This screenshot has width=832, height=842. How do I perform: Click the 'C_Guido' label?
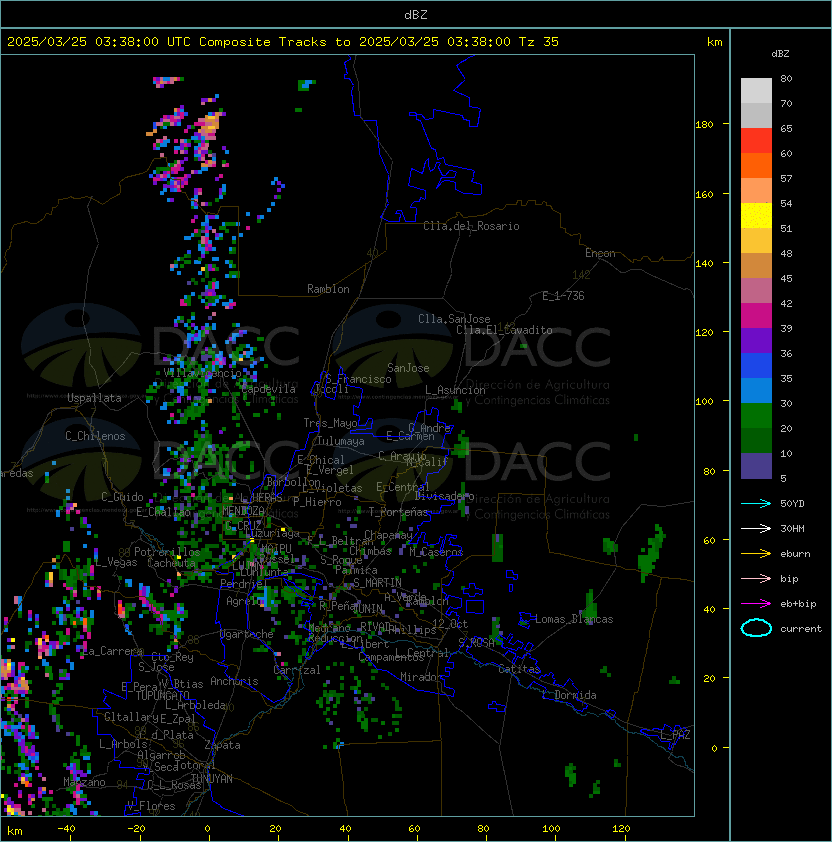pos(122,497)
